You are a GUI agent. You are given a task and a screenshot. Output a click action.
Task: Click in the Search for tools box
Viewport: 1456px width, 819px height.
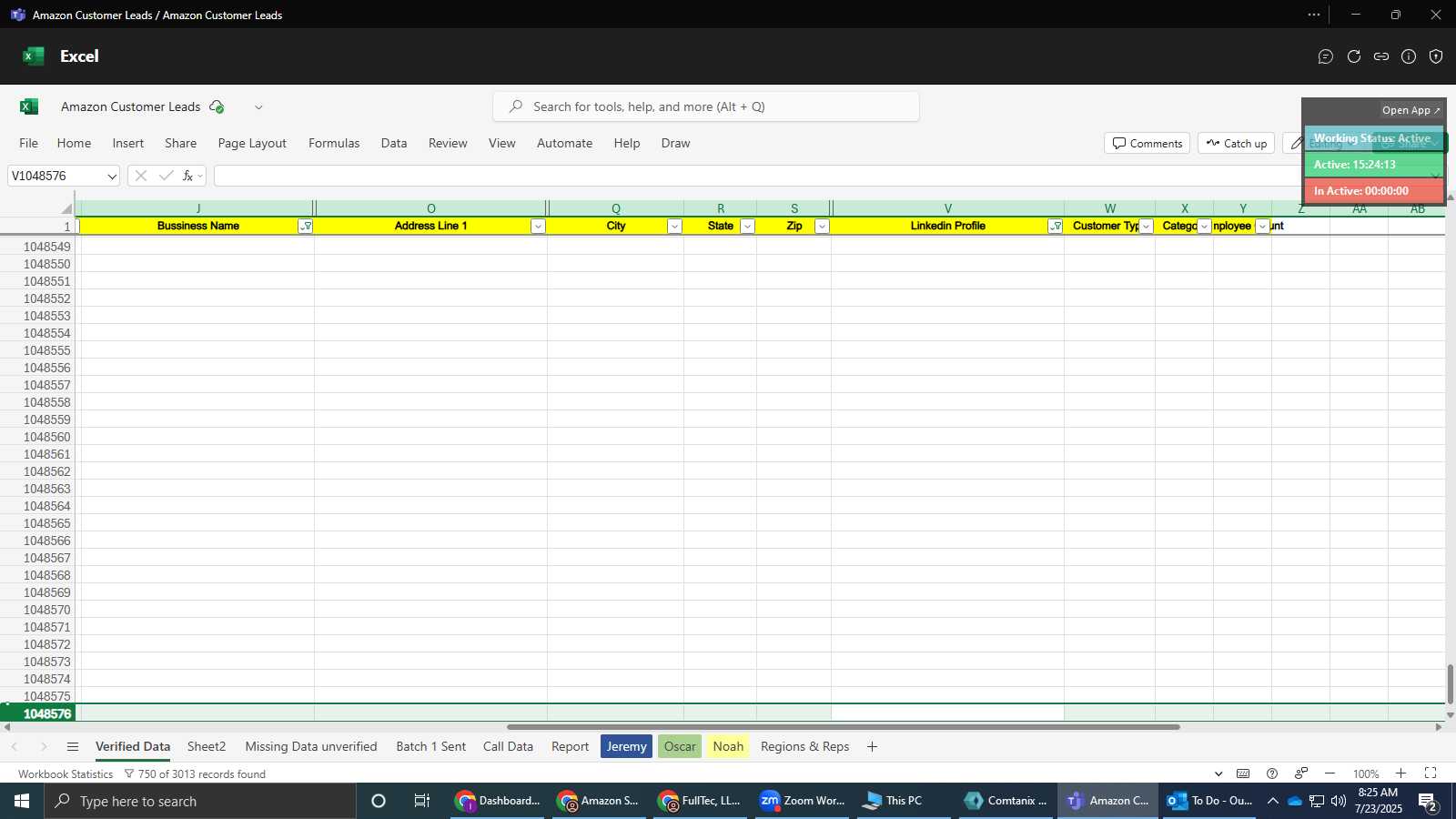pyautogui.click(x=706, y=106)
